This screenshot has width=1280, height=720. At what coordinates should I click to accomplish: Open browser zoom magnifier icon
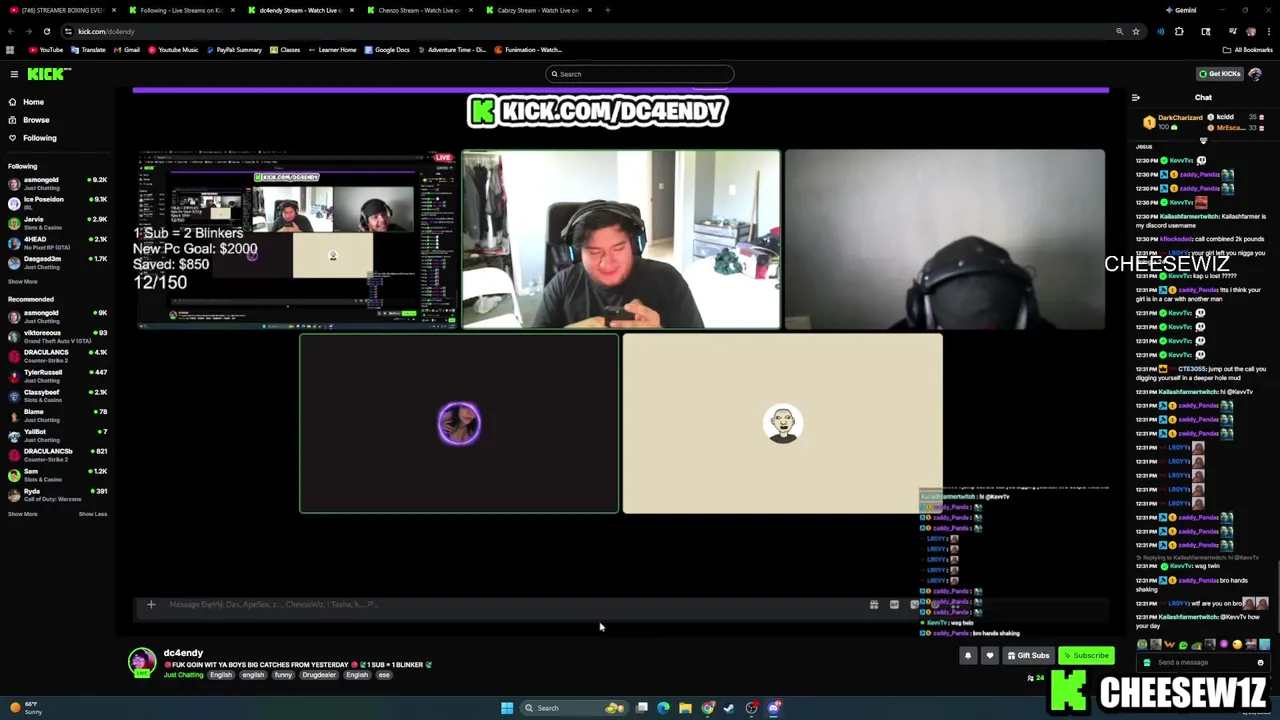(1119, 31)
